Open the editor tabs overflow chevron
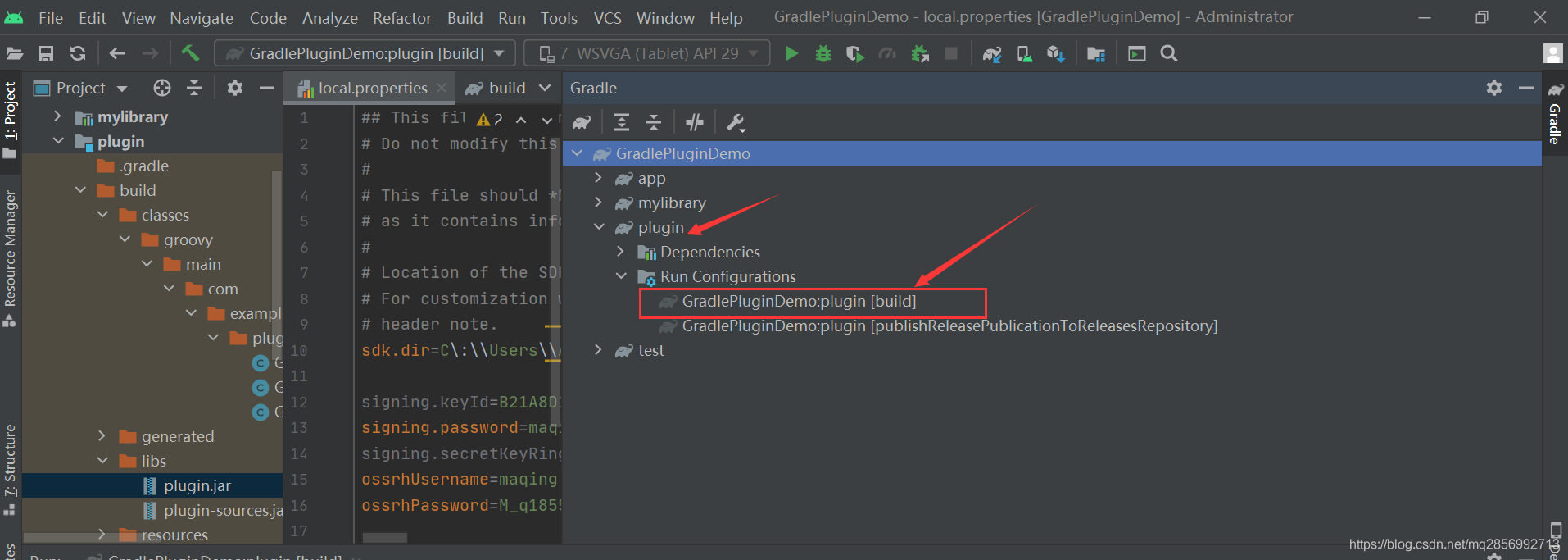The image size is (1568, 560). (545, 88)
